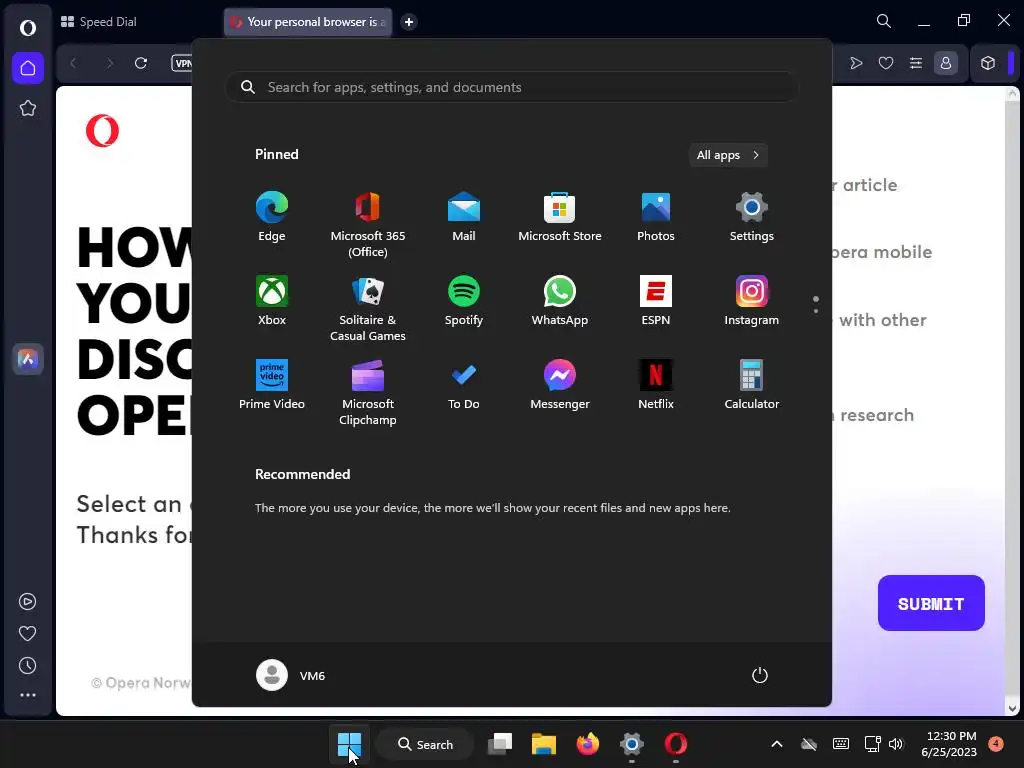This screenshot has height=768, width=1024.
Task: Open Opera Easy Setup sliders
Action: 916,63
